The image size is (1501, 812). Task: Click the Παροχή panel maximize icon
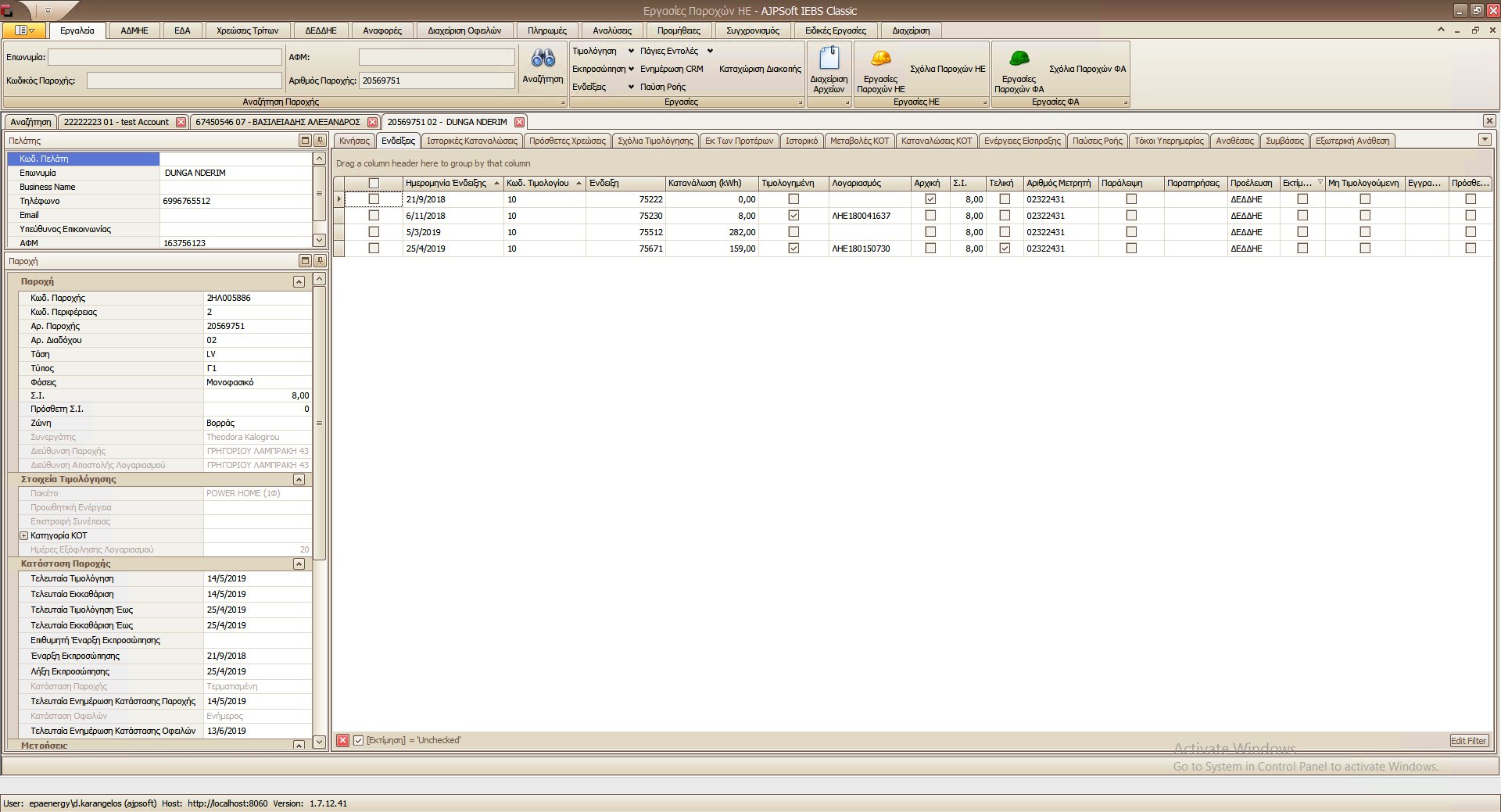pyautogui.click(x=306, y=261)
